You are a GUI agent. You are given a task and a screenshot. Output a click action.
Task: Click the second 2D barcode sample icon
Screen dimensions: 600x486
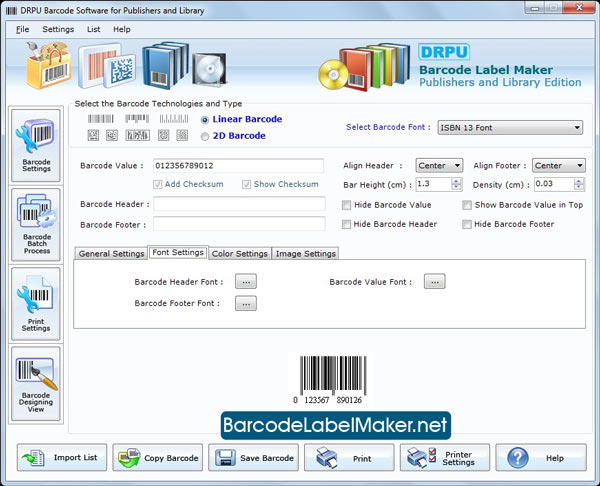coord(112,135)
